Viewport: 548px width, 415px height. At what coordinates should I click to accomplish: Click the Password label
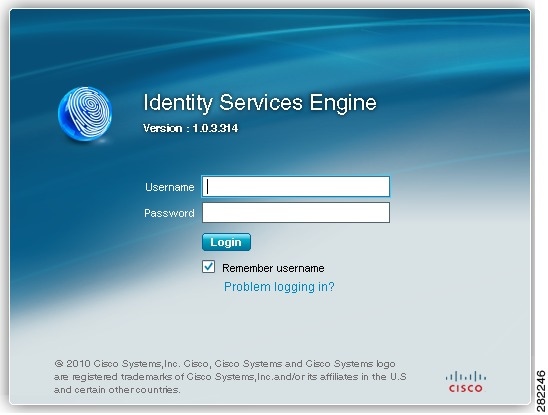click(169, 213)
